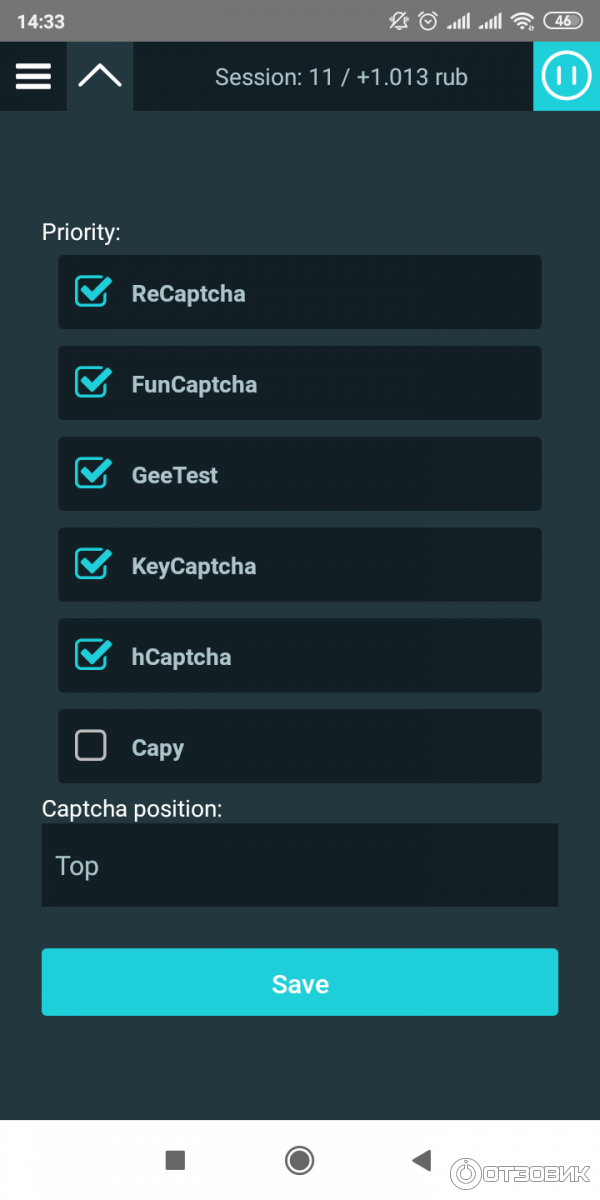Uncheck the FunCaptcha checkbox
The height and width of the screenshot is (1200, 600).
92,383
